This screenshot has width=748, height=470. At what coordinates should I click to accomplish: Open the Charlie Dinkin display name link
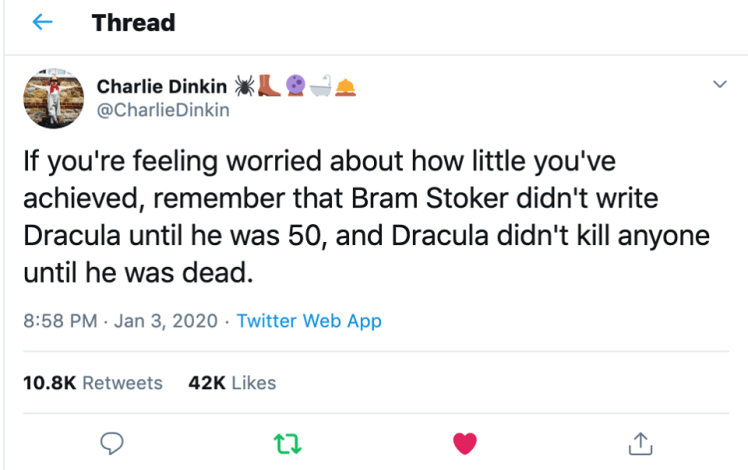point(161,87)
